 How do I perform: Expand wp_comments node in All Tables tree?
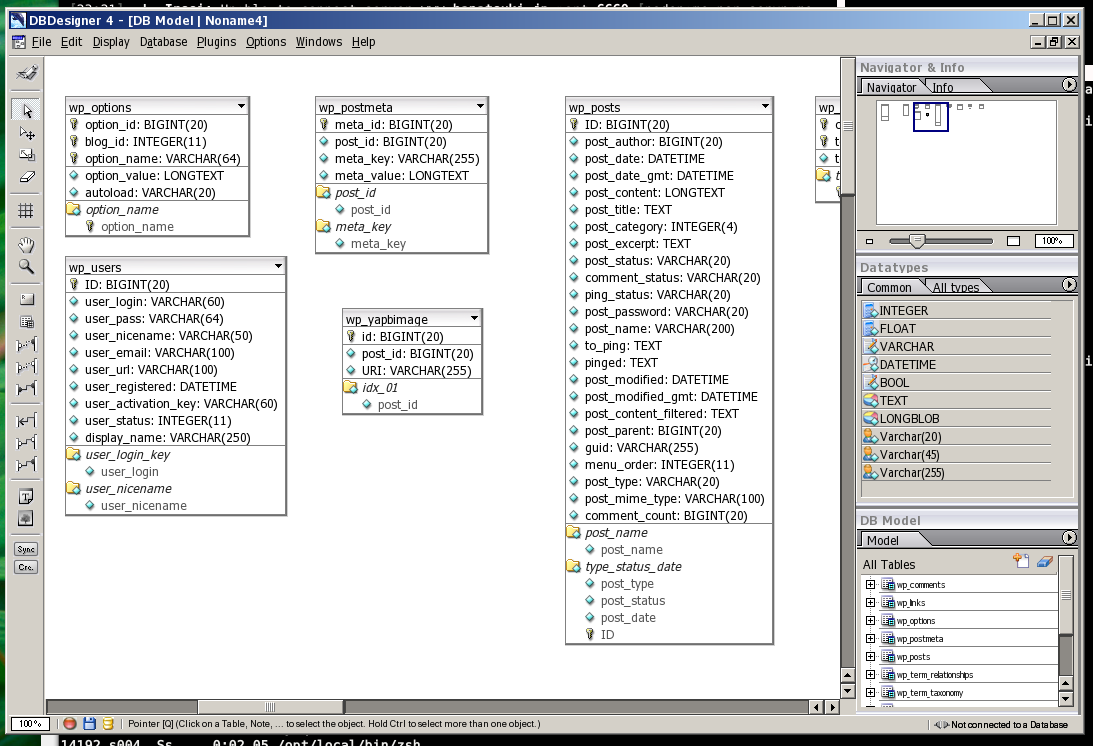point(870,585)
